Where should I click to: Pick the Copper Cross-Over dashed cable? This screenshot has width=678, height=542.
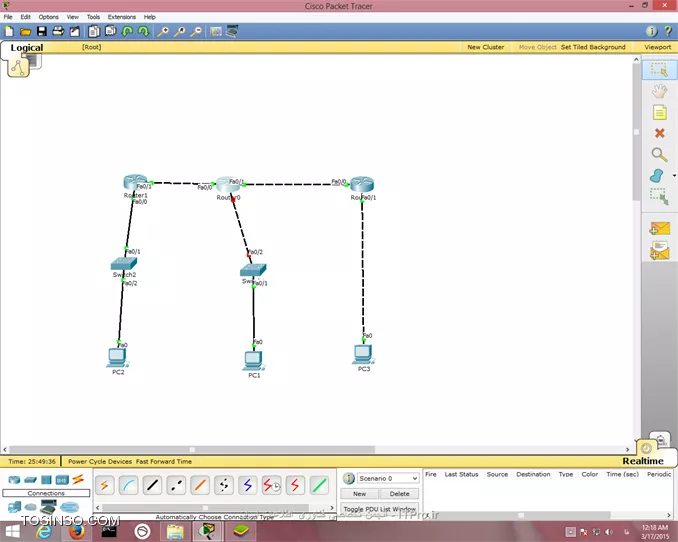point(176,485)
